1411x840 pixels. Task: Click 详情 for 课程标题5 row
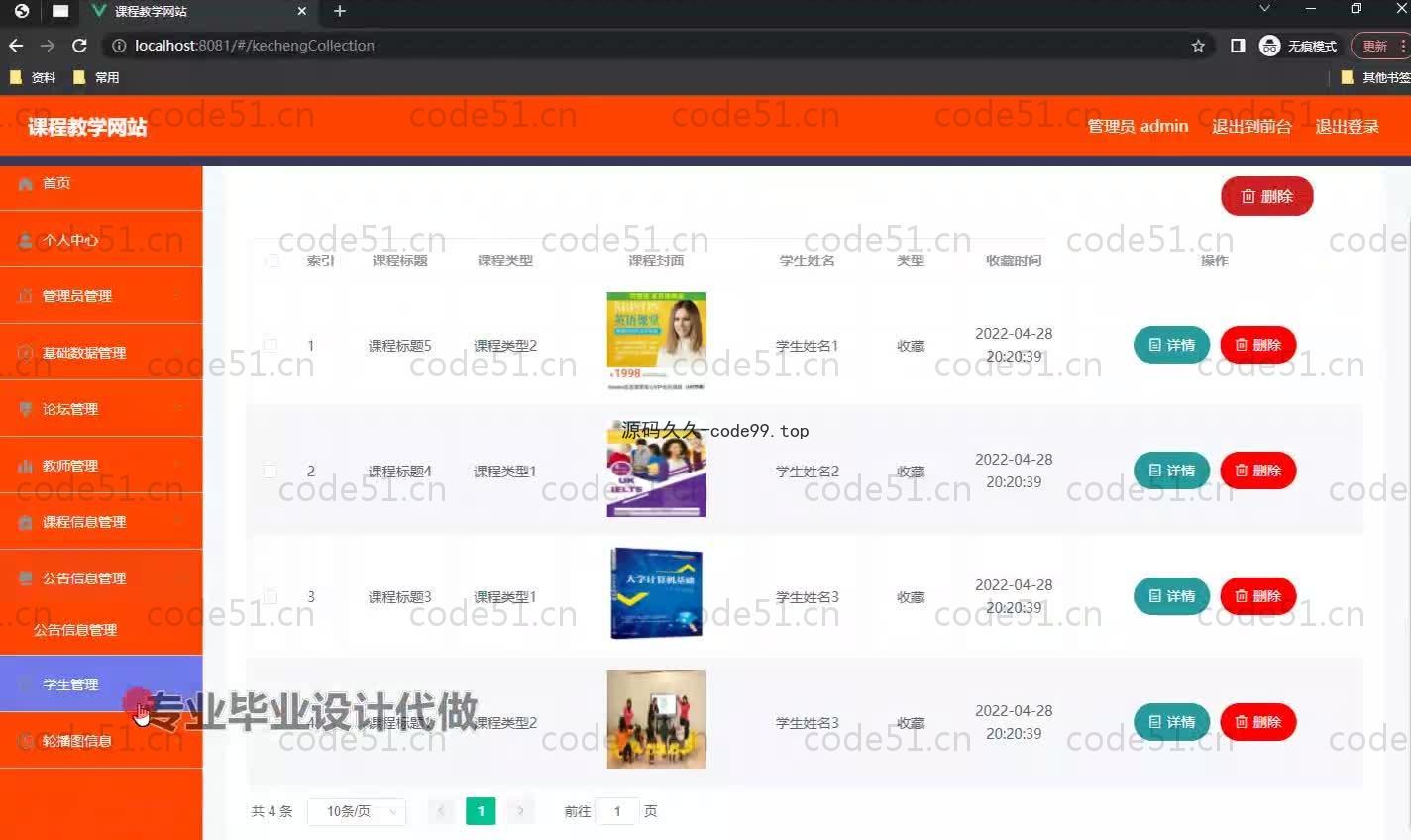[1171, 345]
